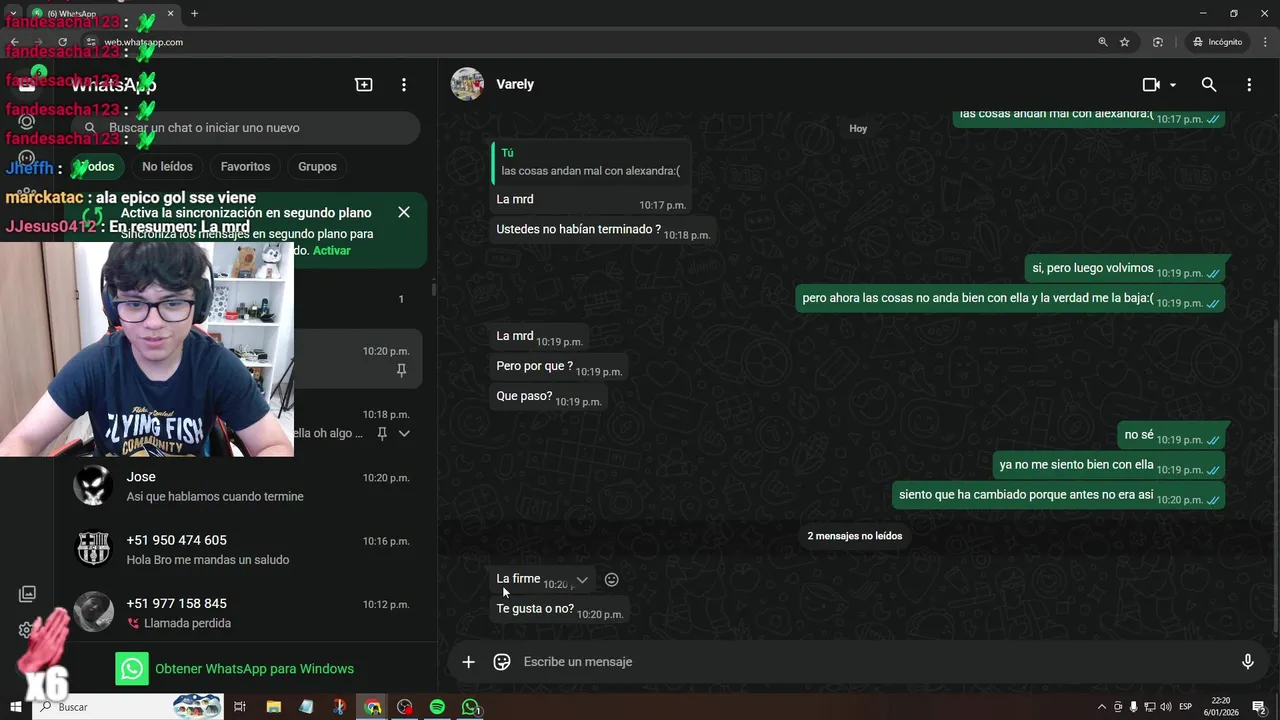The width and height of the screenshot is (1280, 720).
Task: Expand chat options chevron on 10:18 p.m. chat
Action: [x=404, y=433]
